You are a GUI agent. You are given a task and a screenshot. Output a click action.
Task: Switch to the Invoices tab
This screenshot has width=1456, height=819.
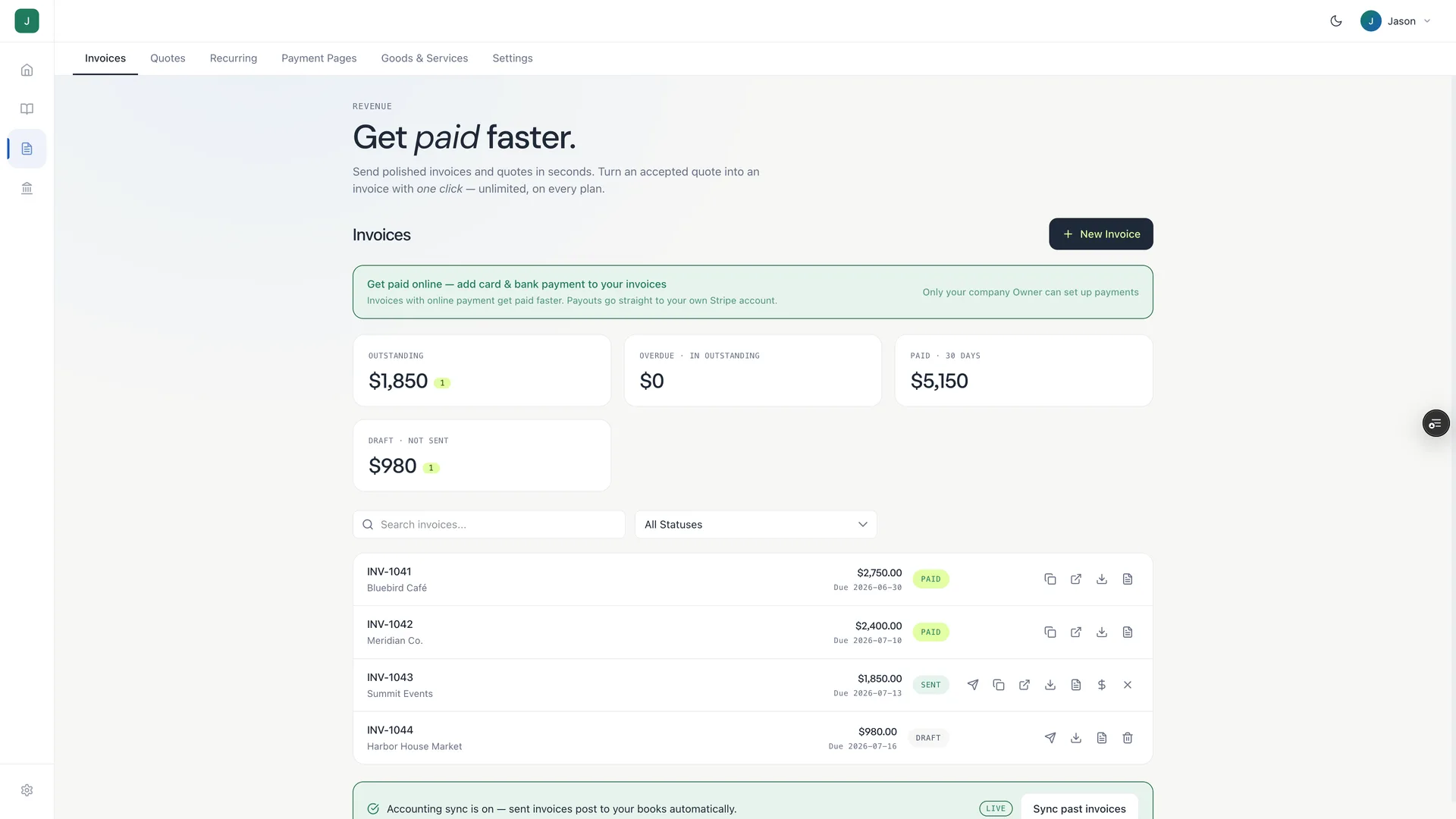click(x=105, y=58)
